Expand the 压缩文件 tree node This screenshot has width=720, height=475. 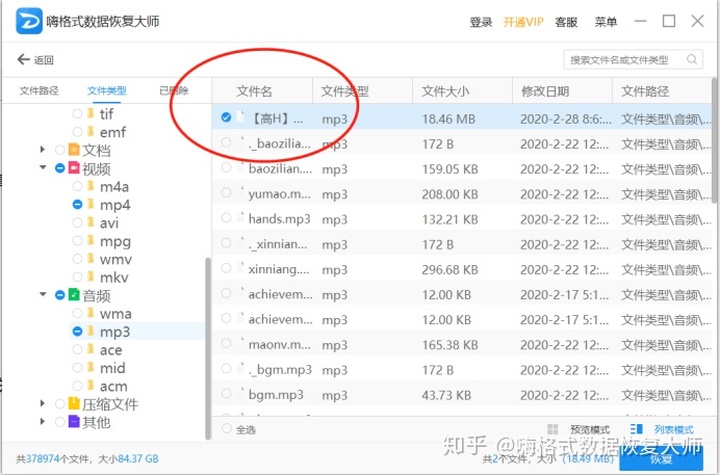pyautogui.click(x=42, y=403)
